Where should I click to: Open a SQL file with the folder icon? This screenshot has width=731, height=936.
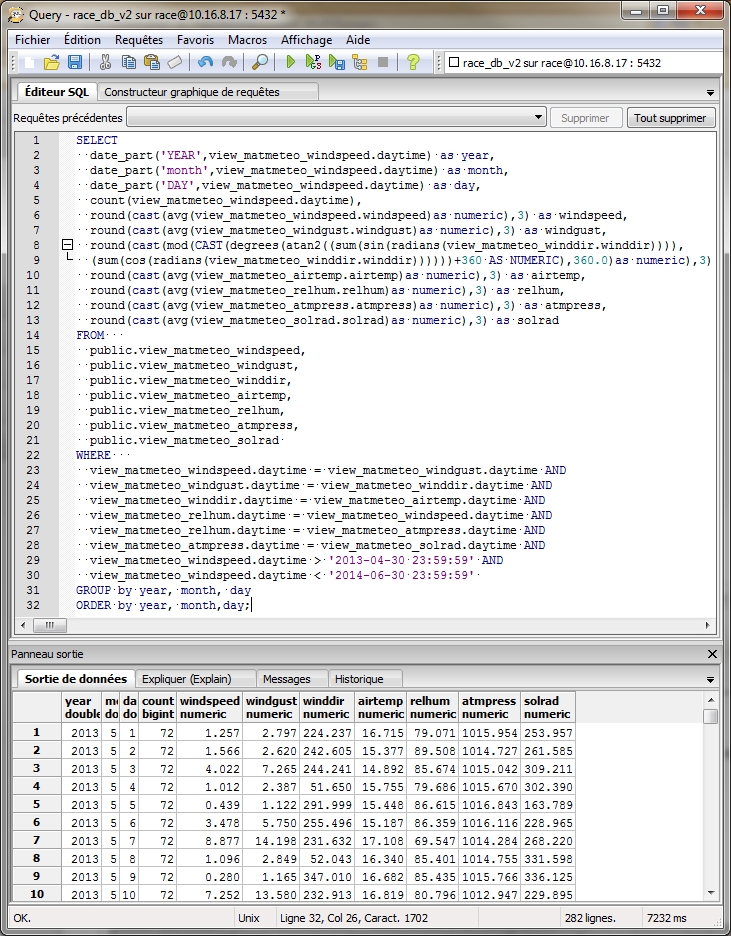52,62
